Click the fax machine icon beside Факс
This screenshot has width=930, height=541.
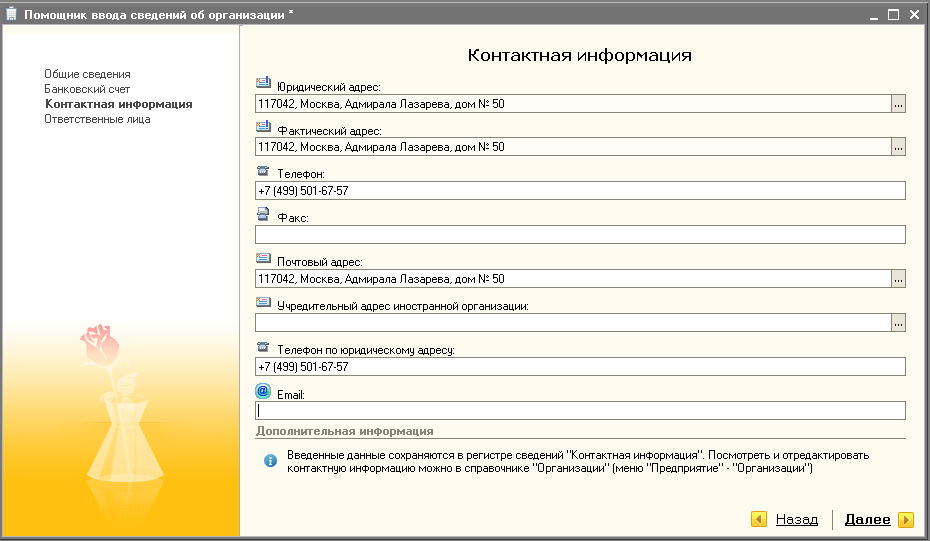click(263, 214)
